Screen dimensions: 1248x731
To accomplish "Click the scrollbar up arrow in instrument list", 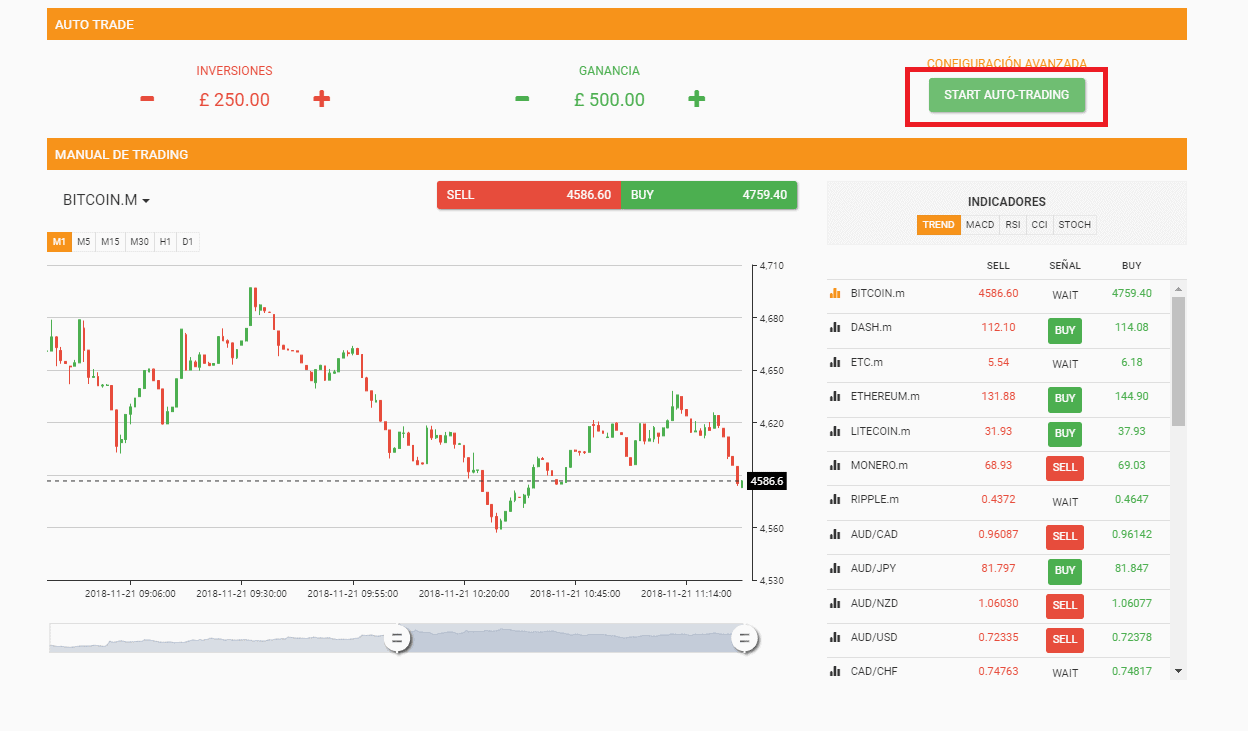I will pos(1178,289).
